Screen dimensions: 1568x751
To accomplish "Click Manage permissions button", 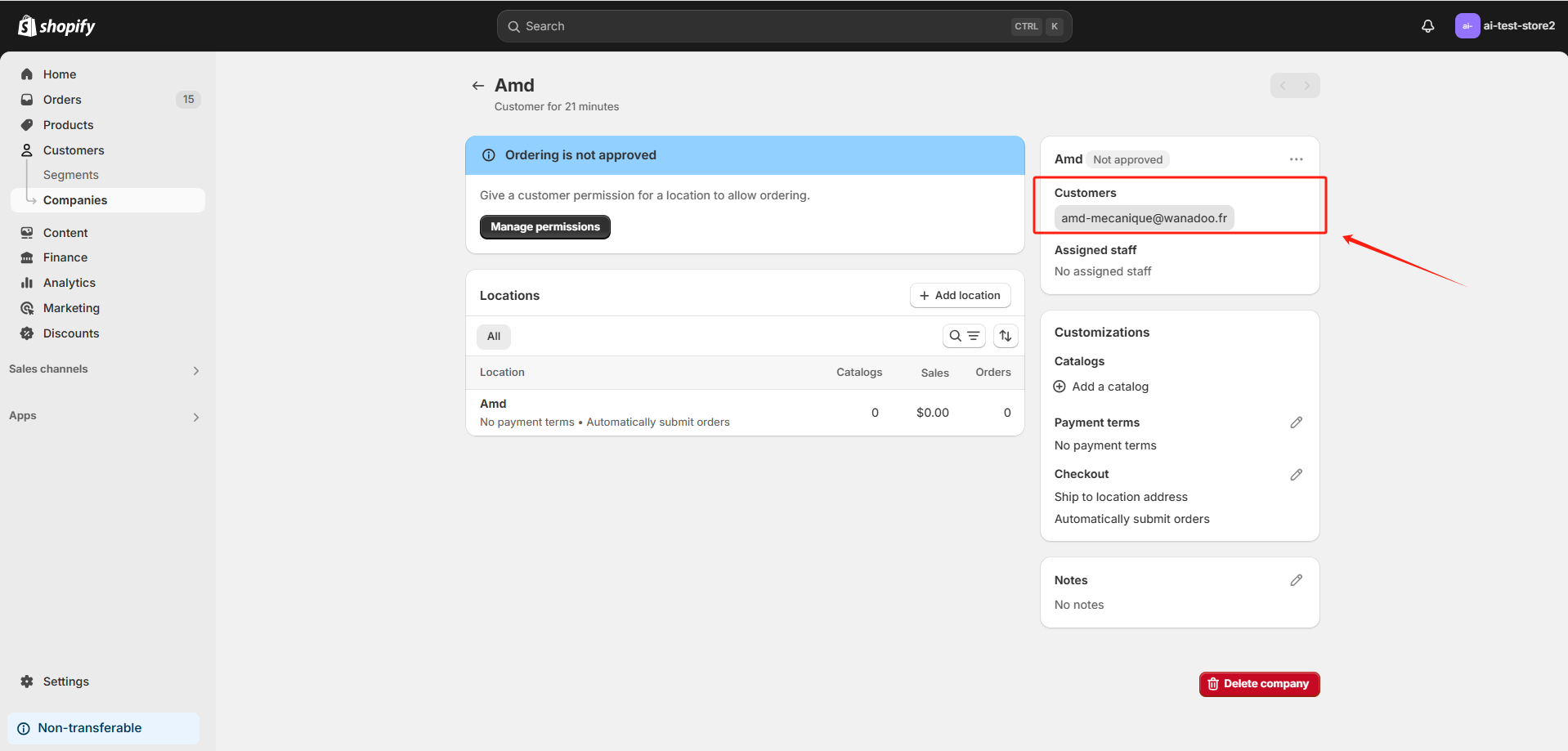I will coord(545,227).
